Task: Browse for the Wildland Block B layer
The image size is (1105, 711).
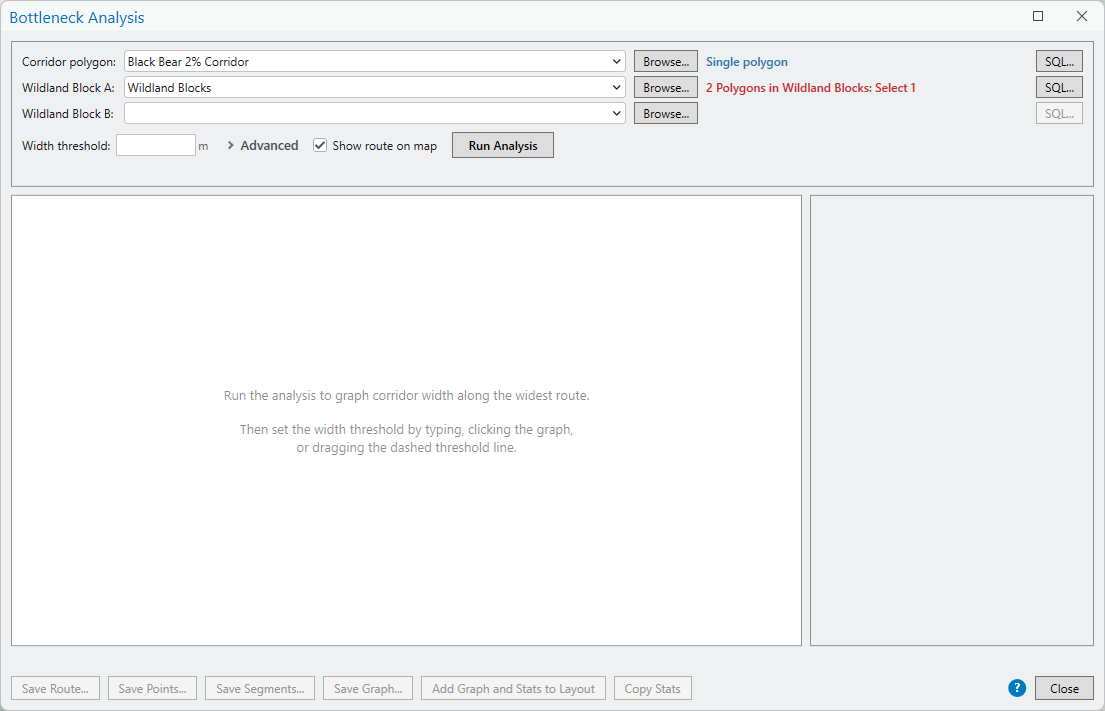Action: click(x=665, y=113)
